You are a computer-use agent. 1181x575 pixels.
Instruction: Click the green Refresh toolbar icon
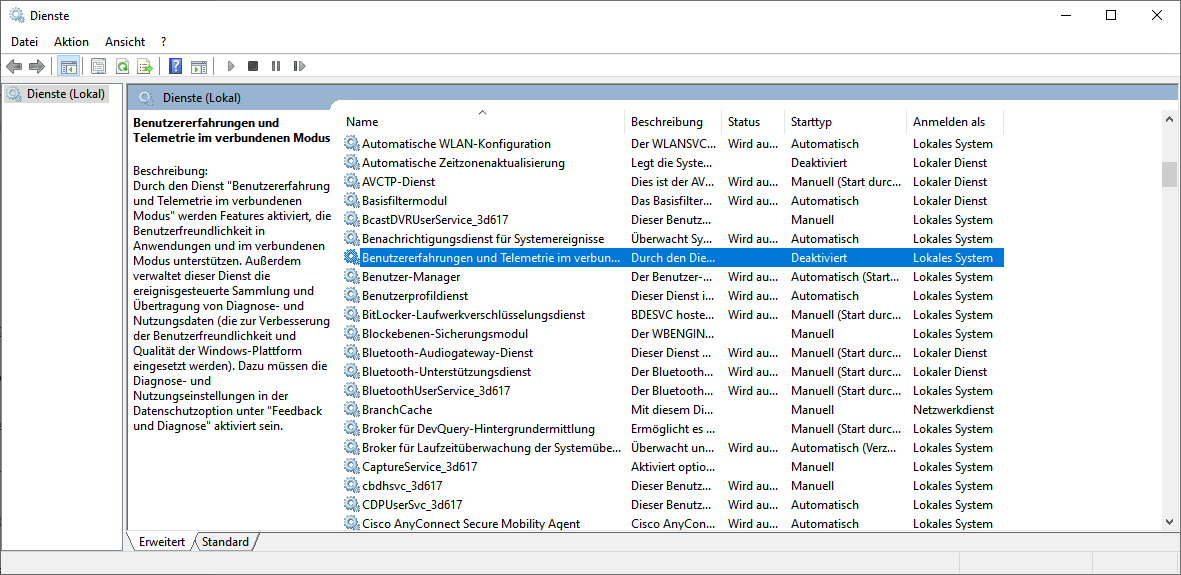click(122, 66)
